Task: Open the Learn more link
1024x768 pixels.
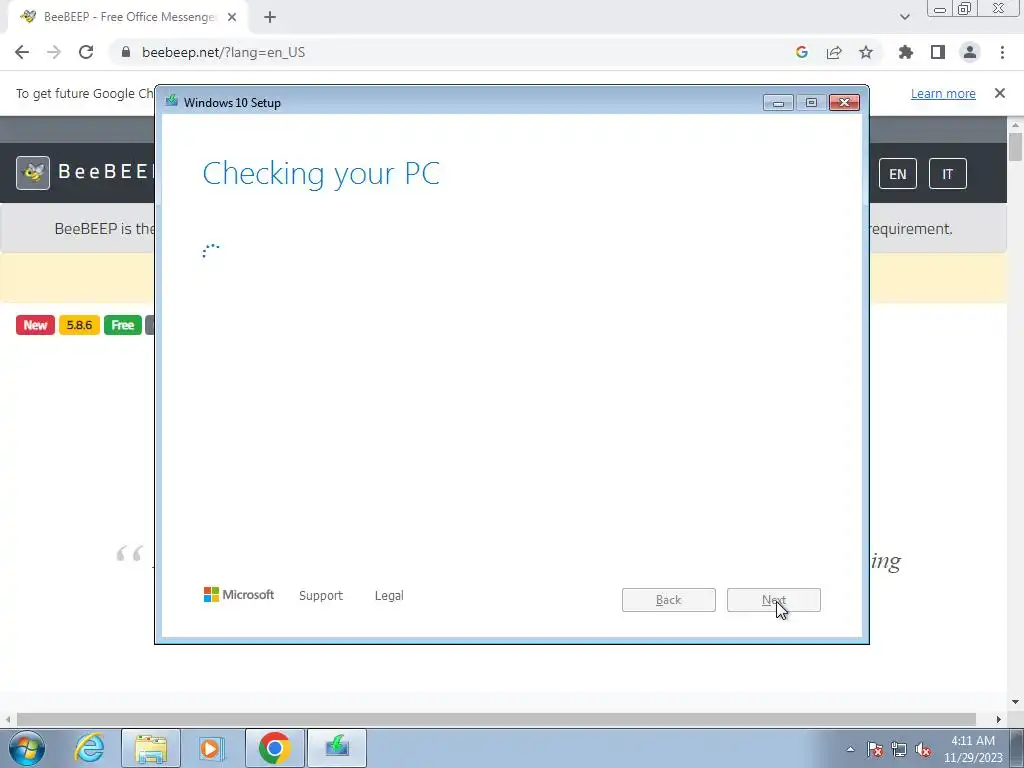Action: [943, 93]
